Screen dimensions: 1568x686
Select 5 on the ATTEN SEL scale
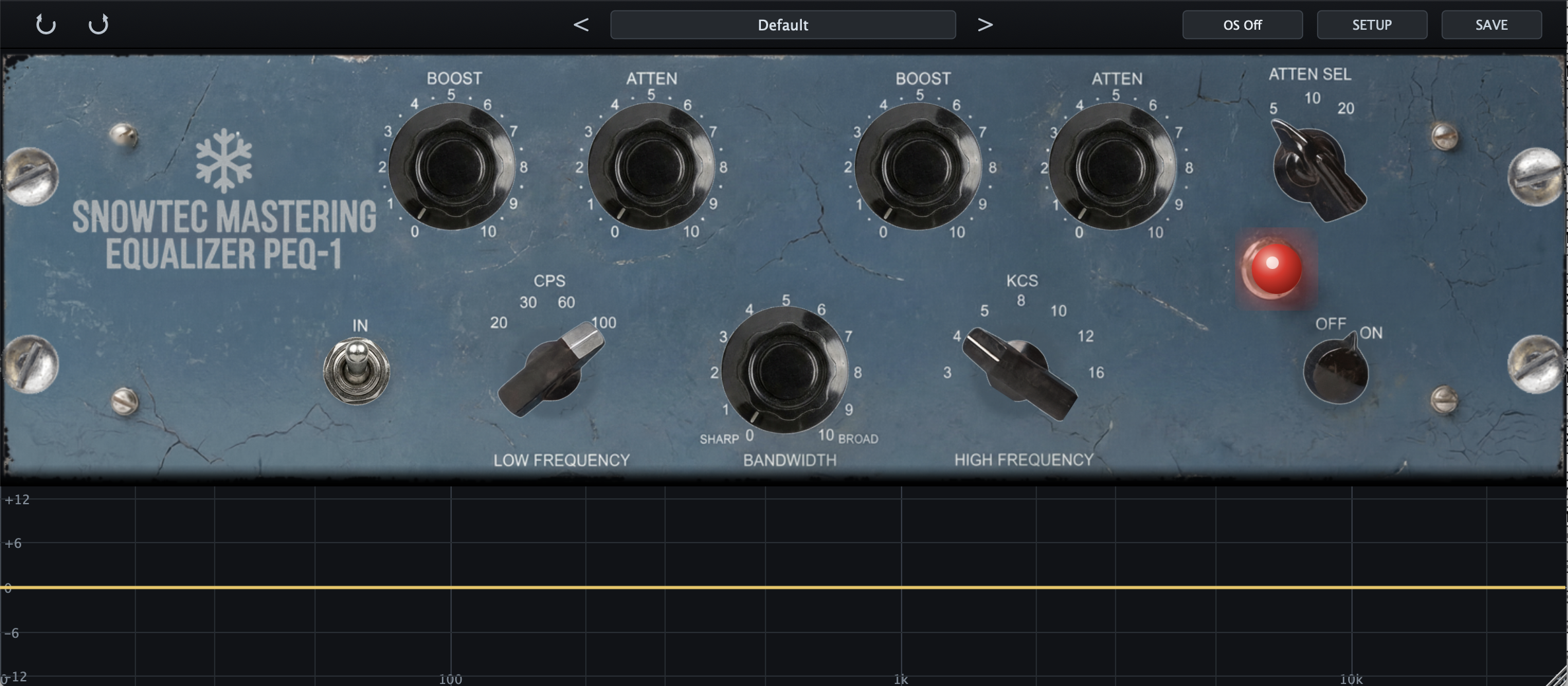(x=1273, y=108)
